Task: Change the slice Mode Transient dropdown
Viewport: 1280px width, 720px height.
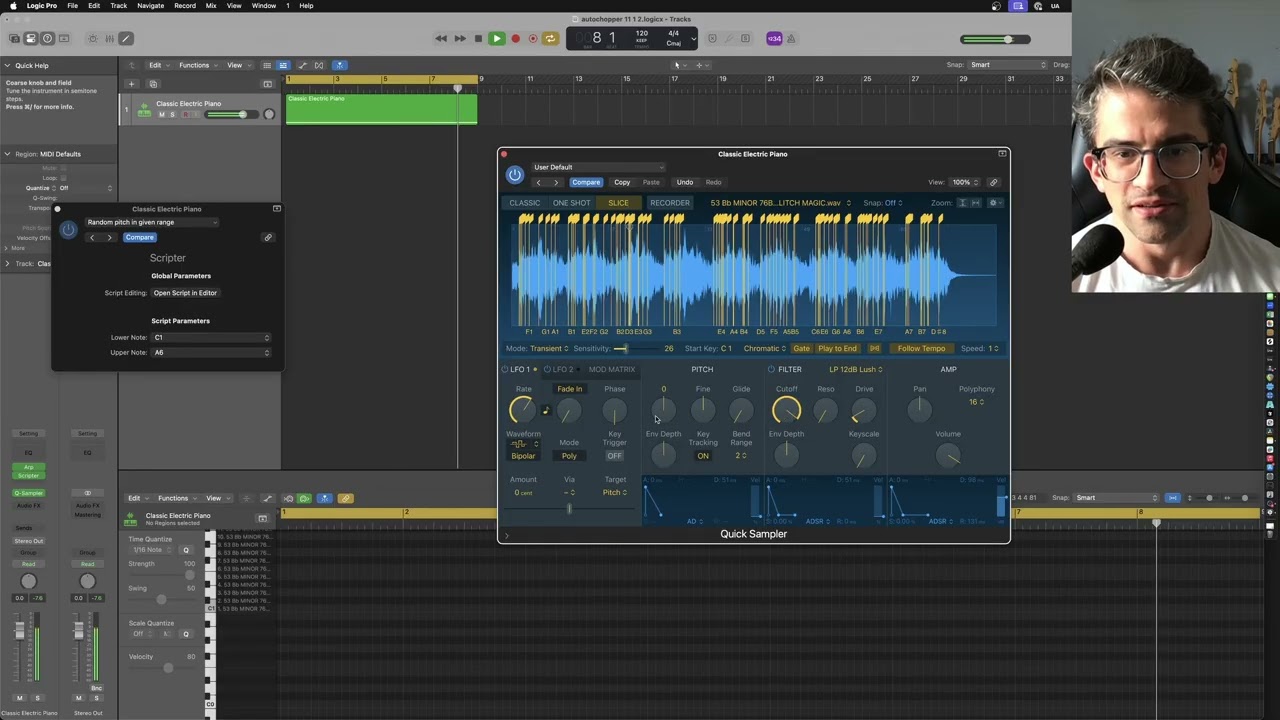Action: point(549,348)
